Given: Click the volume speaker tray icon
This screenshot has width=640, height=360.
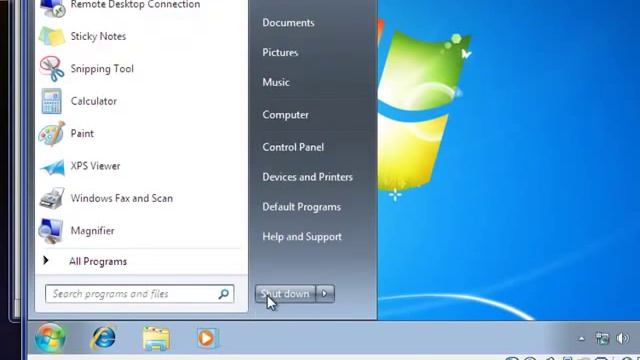Looking at the screenshot, I should coord(622,338).
